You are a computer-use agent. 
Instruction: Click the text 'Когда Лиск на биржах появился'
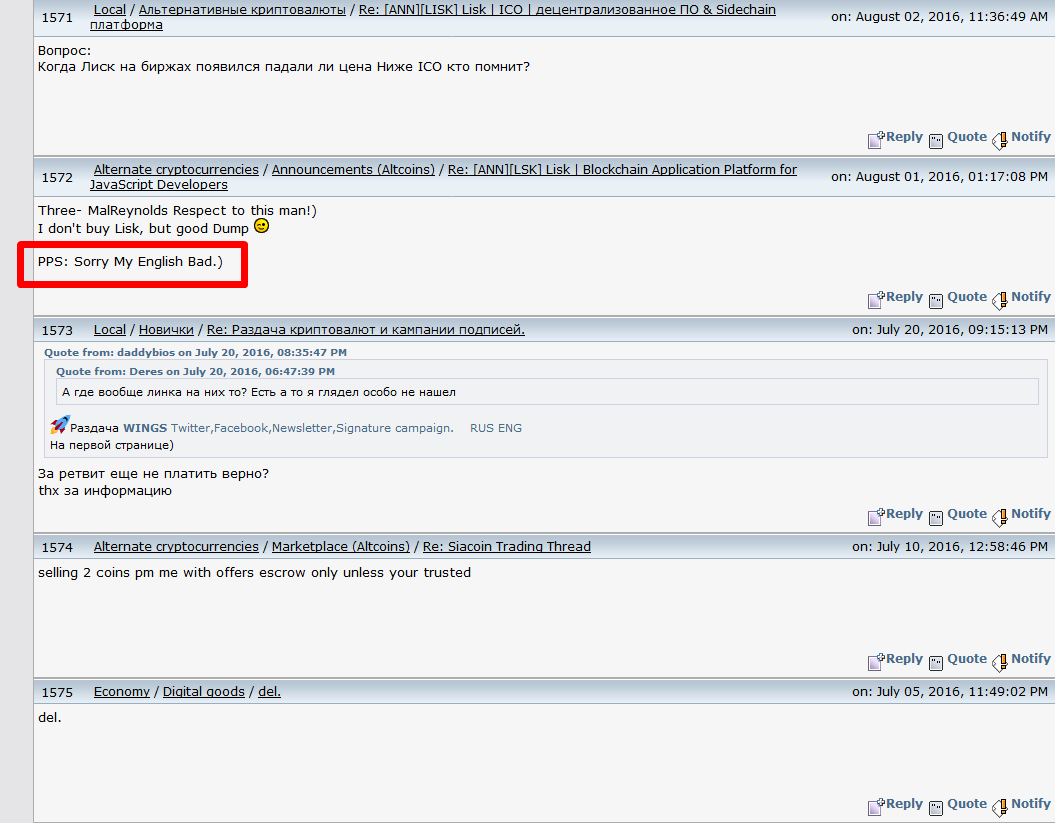149,67
